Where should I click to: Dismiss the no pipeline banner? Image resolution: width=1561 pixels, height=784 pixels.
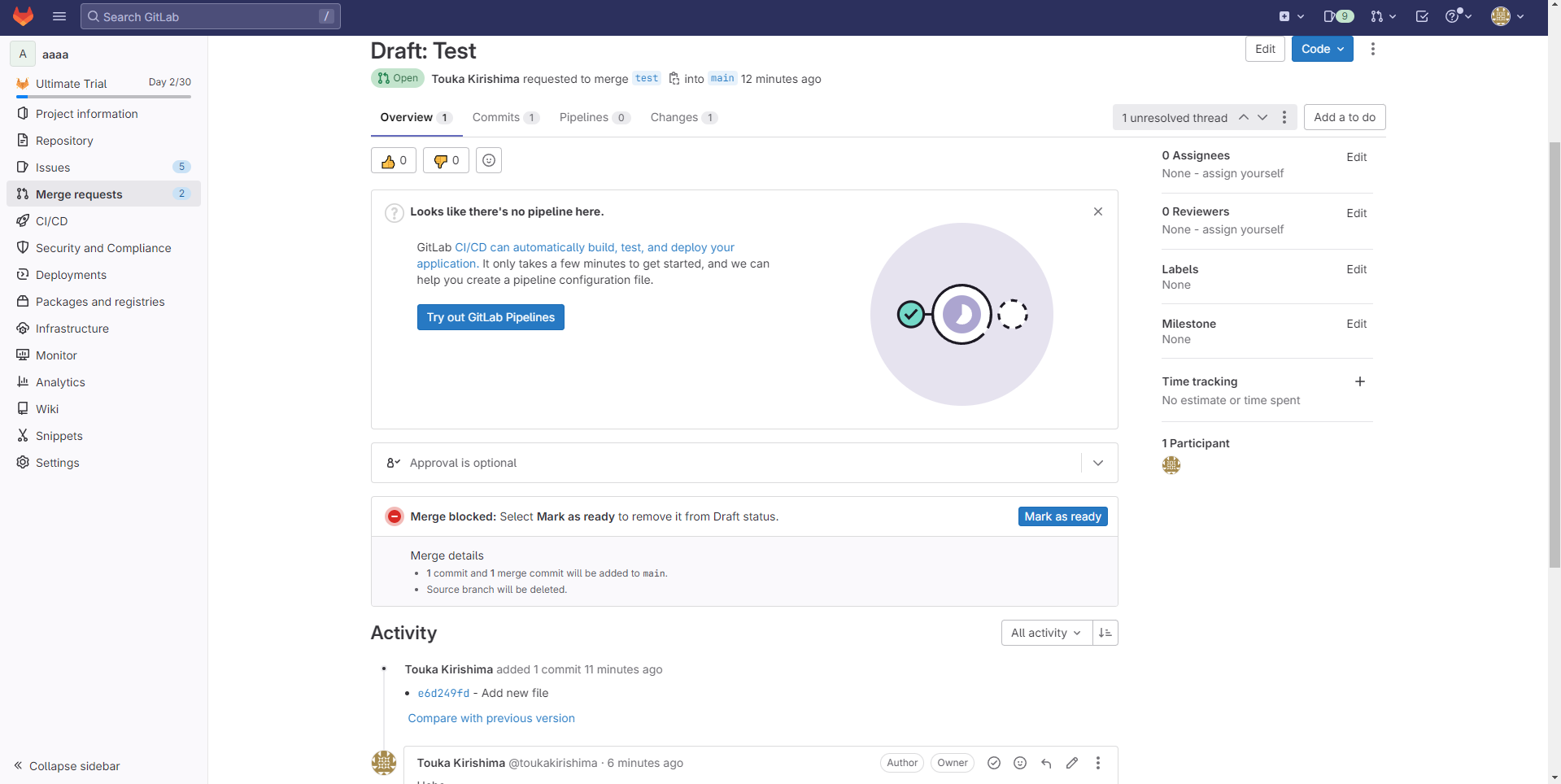1098,211
